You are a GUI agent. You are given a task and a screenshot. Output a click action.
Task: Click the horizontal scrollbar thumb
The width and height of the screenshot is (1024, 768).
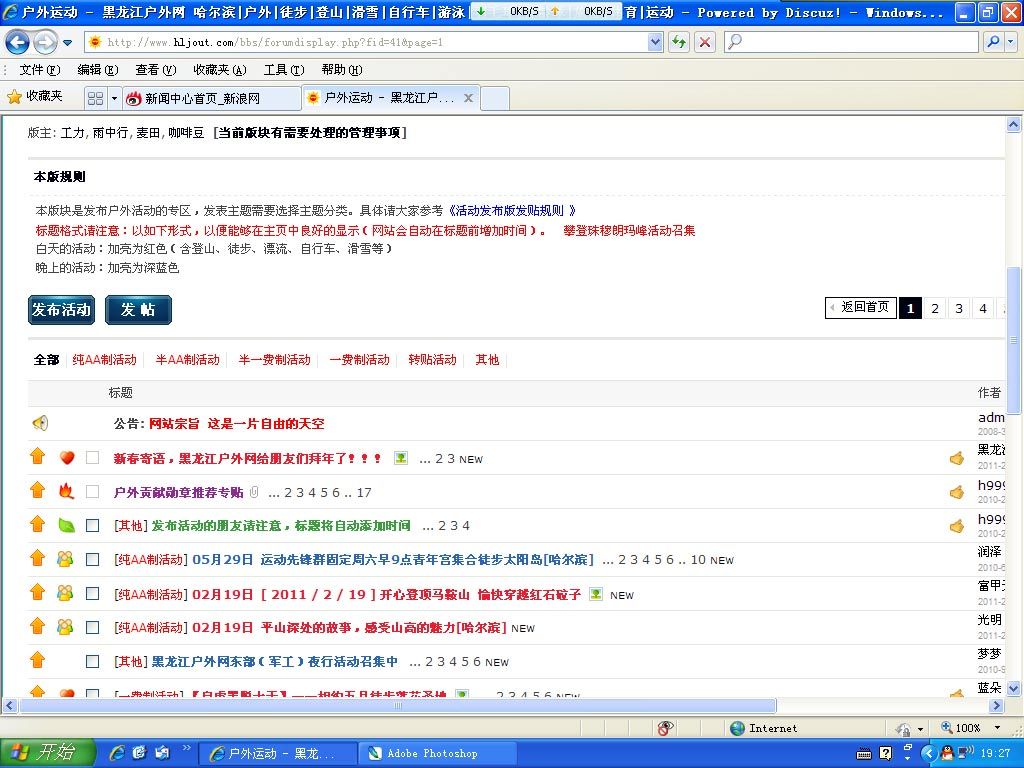(400, 706)
